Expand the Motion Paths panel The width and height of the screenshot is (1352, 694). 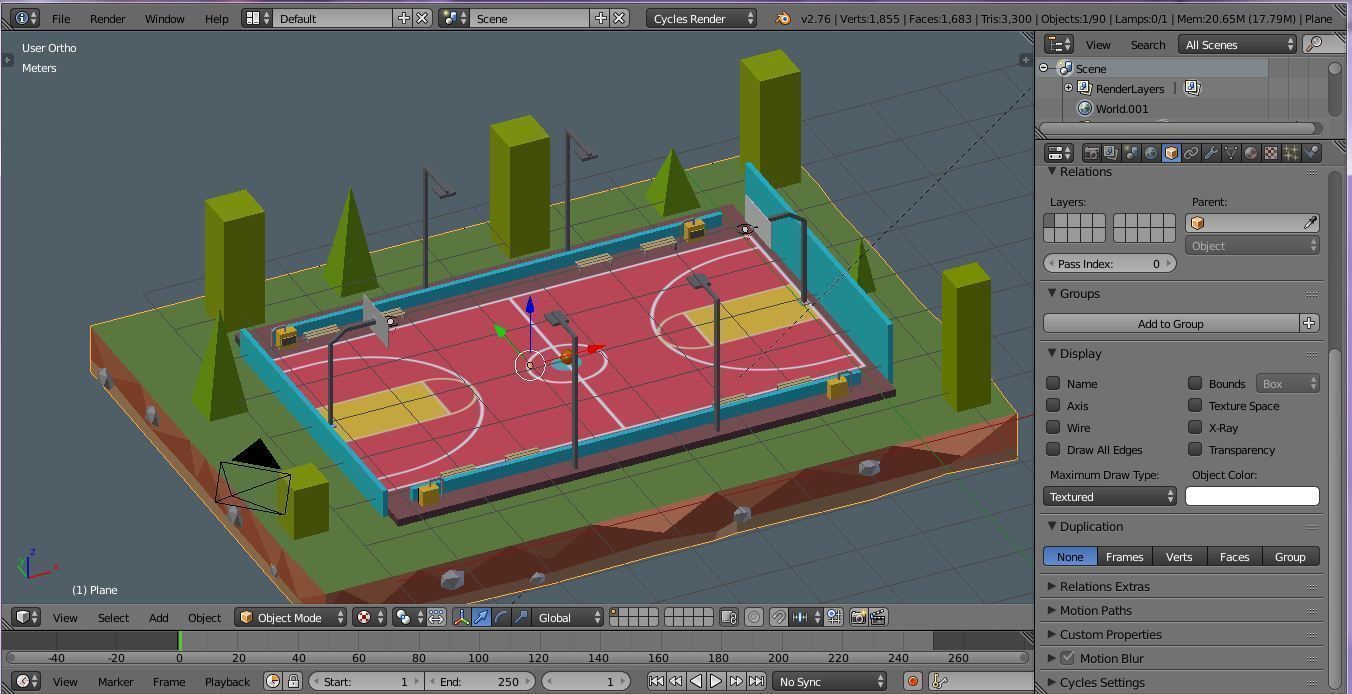(x=1096, y=610)
